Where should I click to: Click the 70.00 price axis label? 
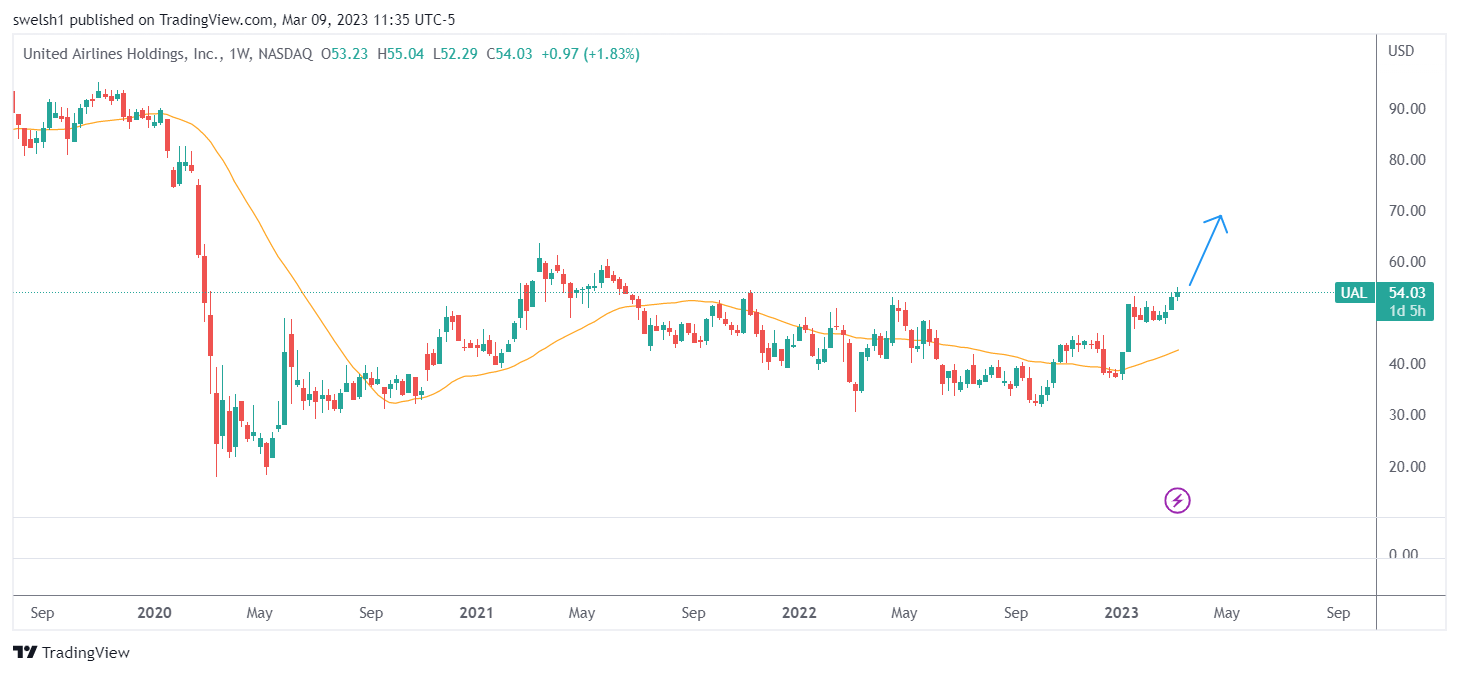pos(1406,211)
